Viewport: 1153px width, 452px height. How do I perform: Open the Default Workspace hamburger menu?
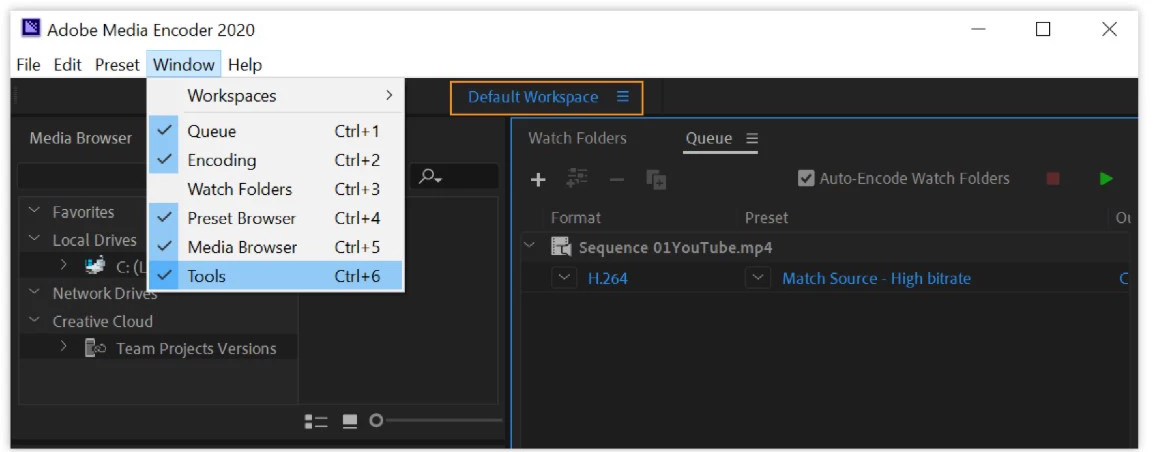point(623,97)
